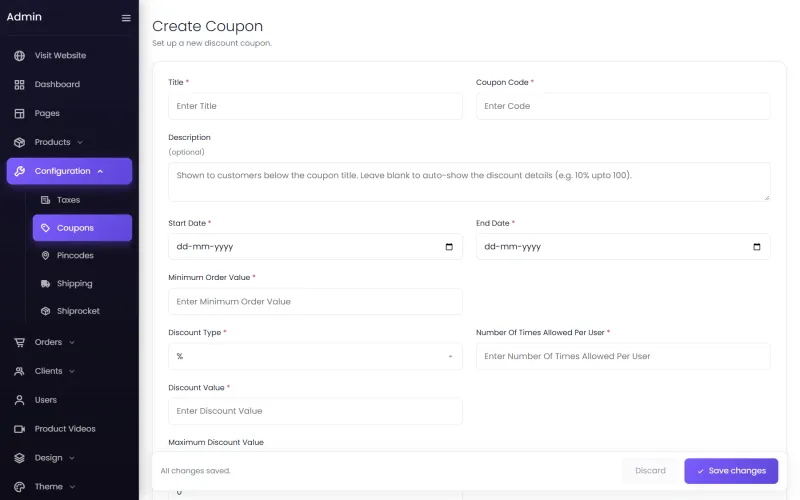Click the End Date field
The height and width of the screenshot is (500, 800).
pos(623,247)
